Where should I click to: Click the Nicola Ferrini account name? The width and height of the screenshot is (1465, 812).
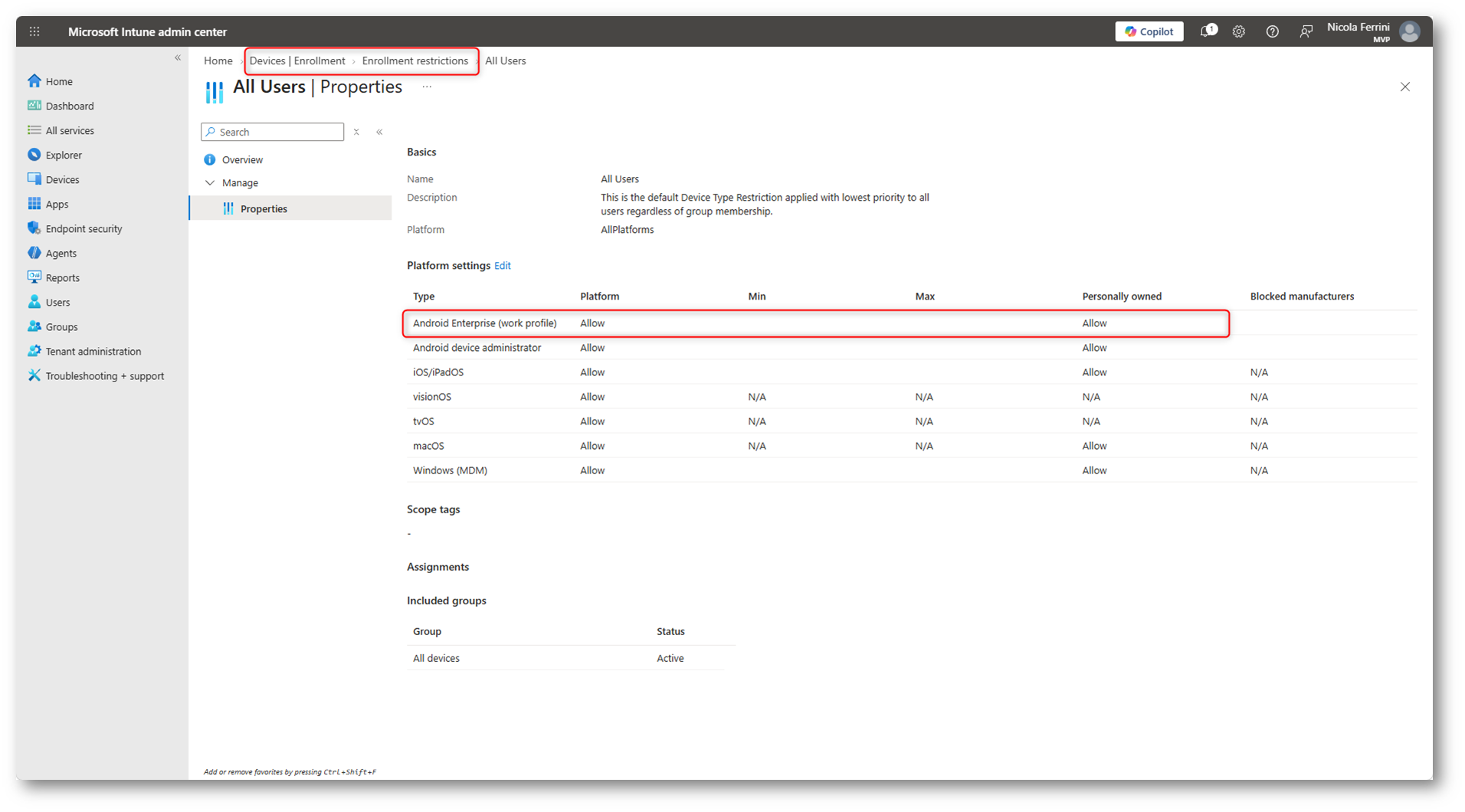pyautogui.click(x=1358, y=27)
